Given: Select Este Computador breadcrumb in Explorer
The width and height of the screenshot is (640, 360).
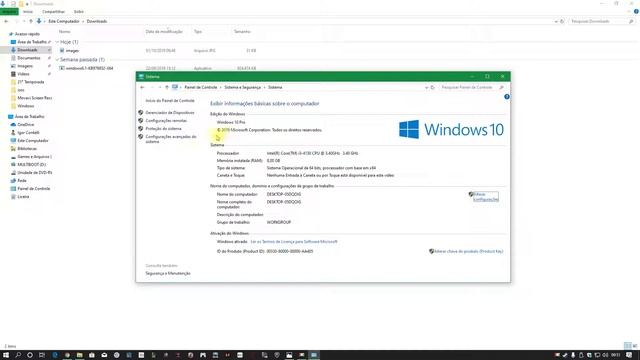Looking at the screenshot, I should [x=64, y=21].
